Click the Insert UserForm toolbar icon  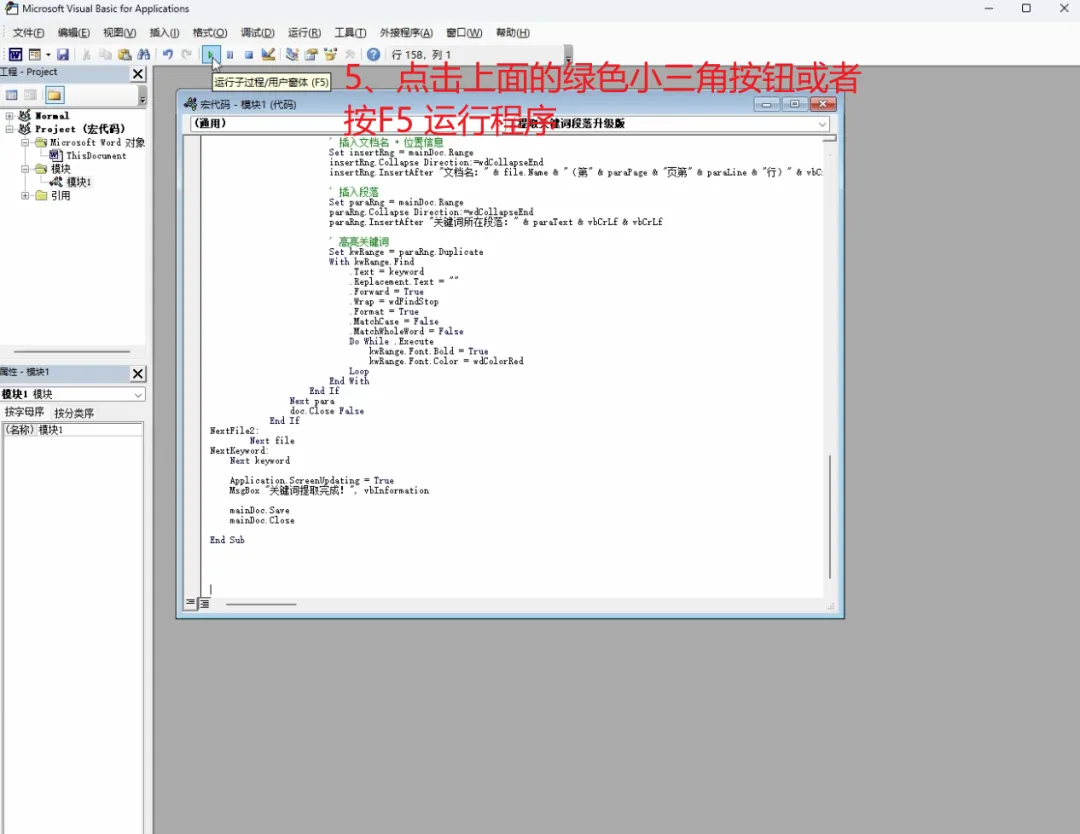pos(34,54)
